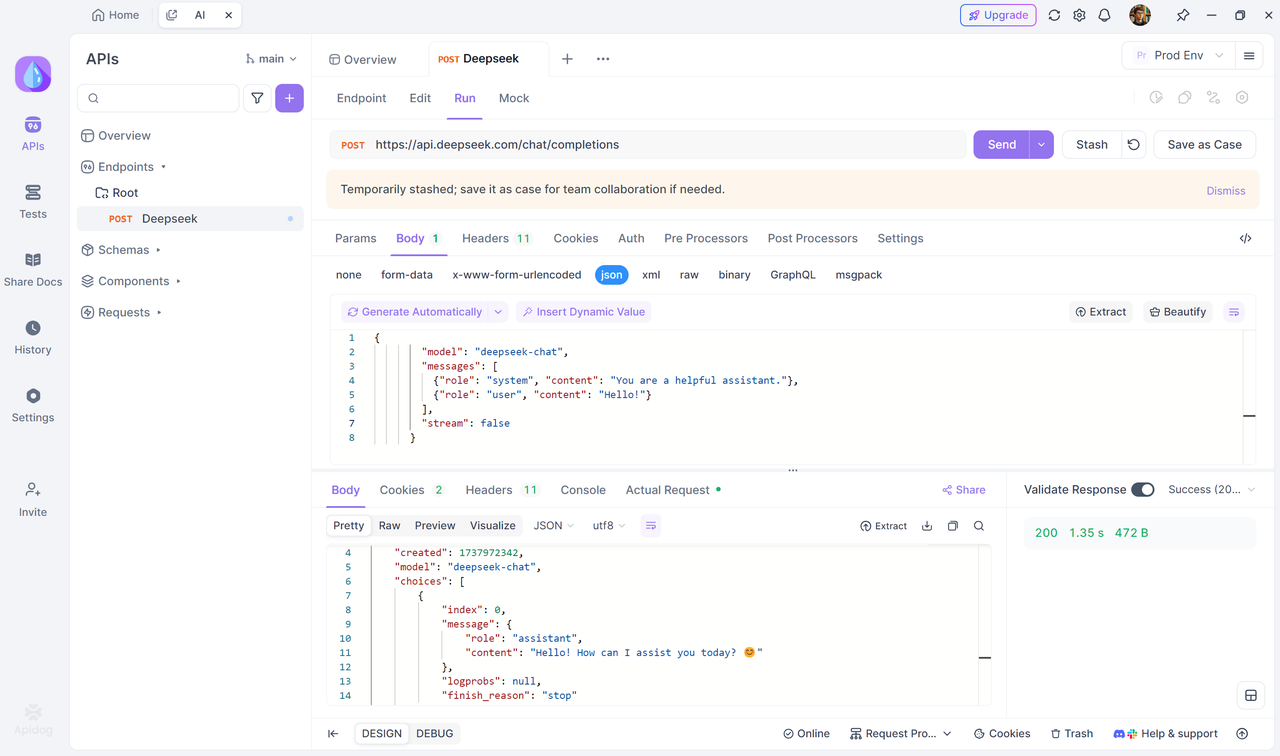Viewport: 1280px width, 756px height.
Task: Click the code snippet icon
Action: tap(1245, 239)
